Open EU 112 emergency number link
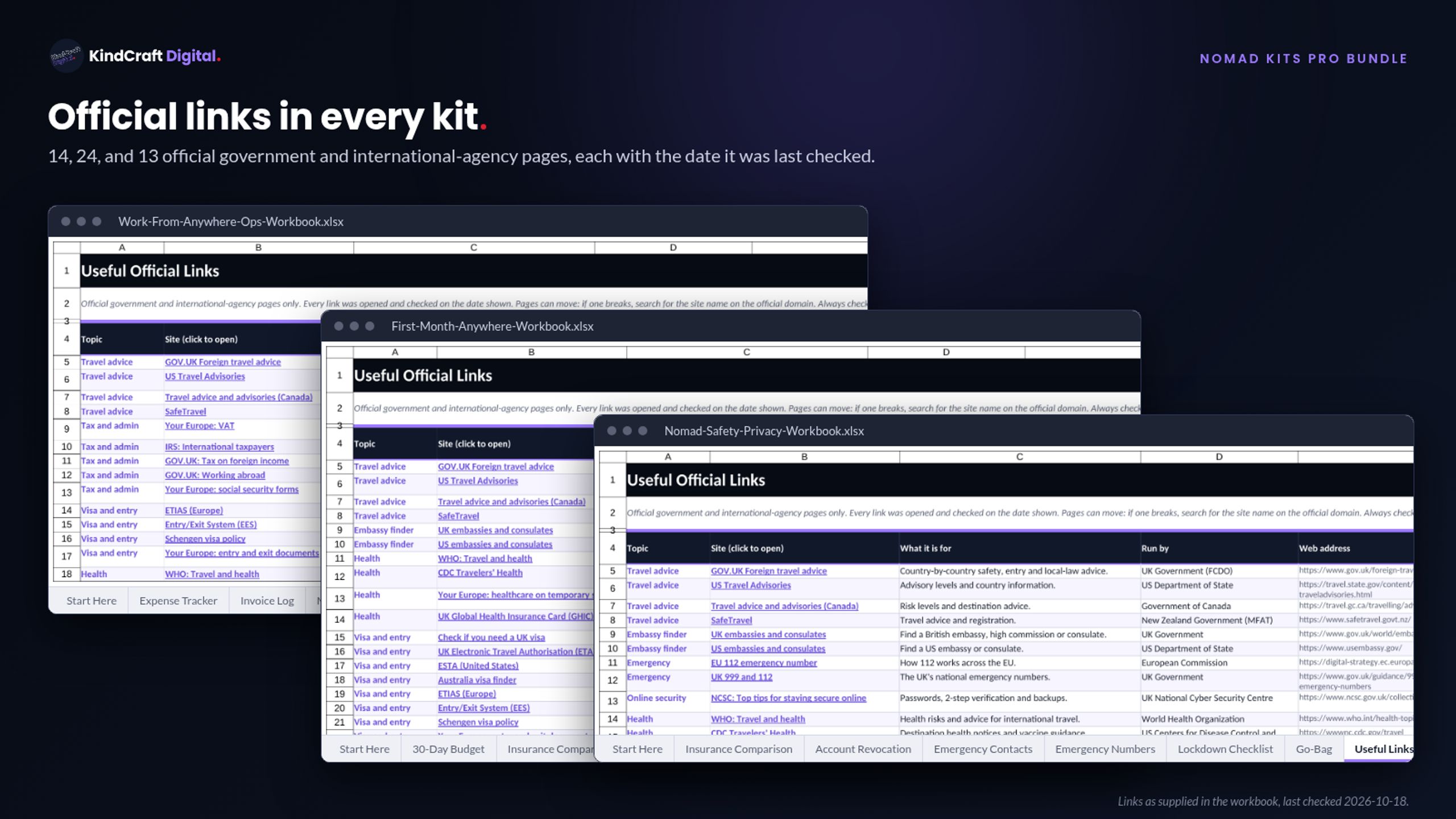 764,663
